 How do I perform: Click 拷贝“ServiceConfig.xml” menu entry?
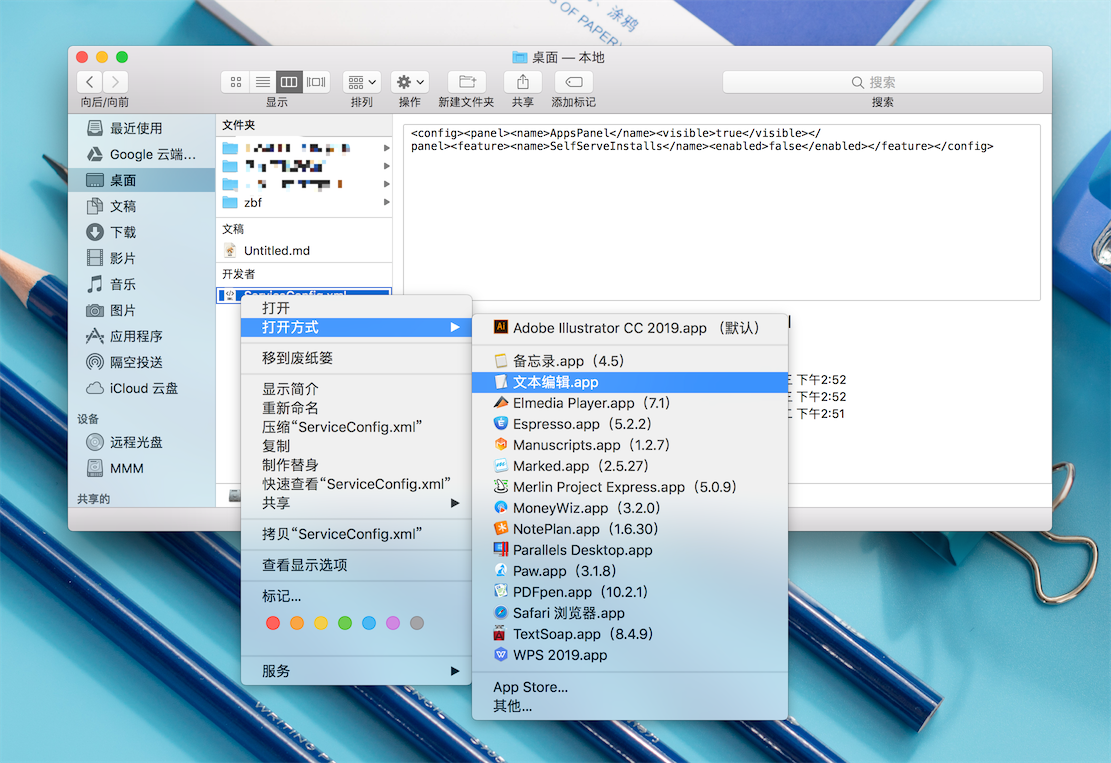356,534
